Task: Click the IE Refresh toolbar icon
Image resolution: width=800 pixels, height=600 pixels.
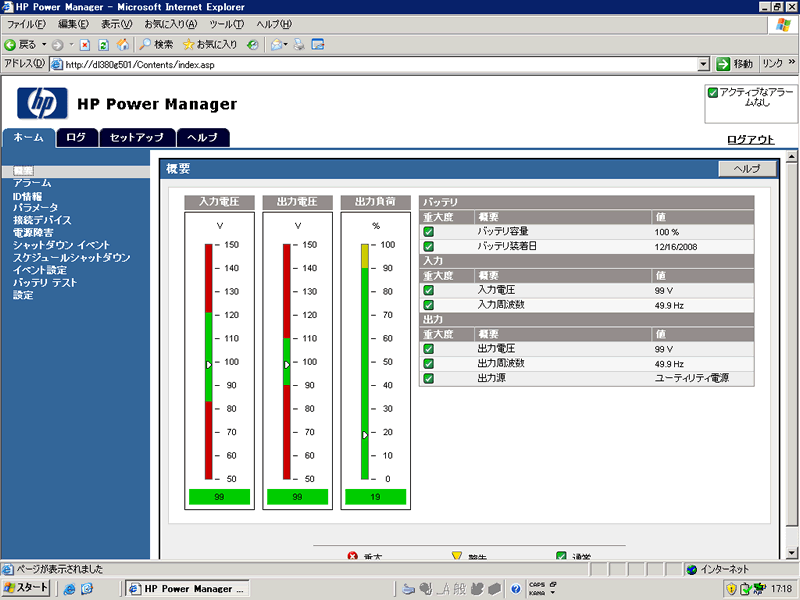Action: (104, 44)
